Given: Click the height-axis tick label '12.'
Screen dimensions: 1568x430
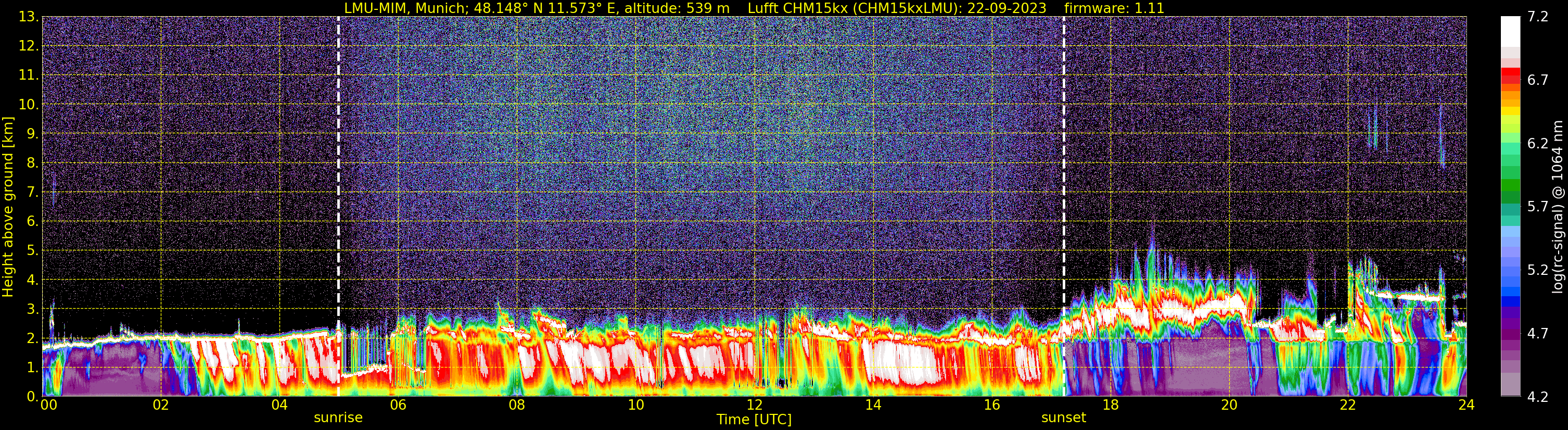Looking at the screenshot, I should pyautogui.click(x=28, y=46).
